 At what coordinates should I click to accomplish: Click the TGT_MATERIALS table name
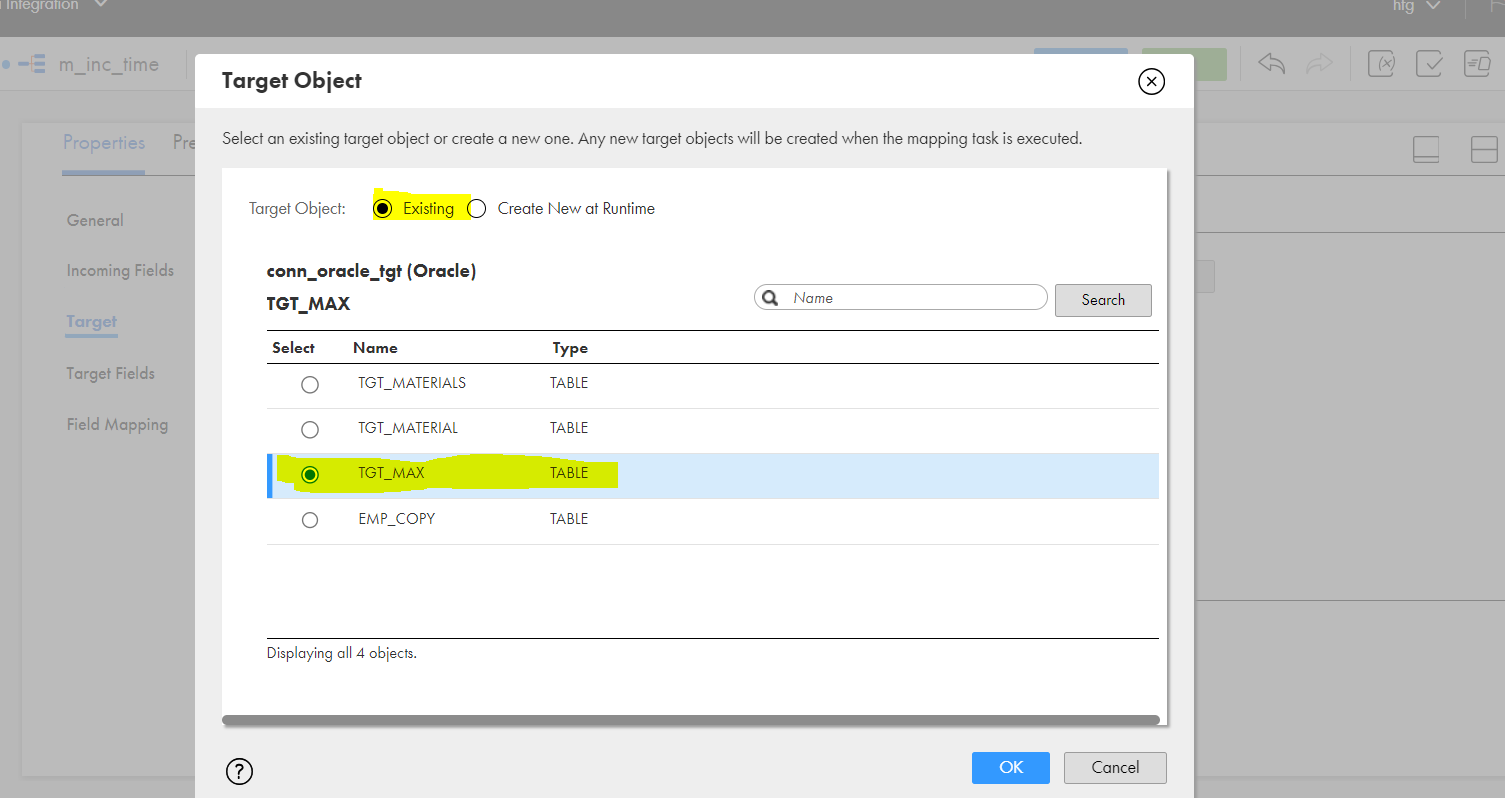[412, 383]
